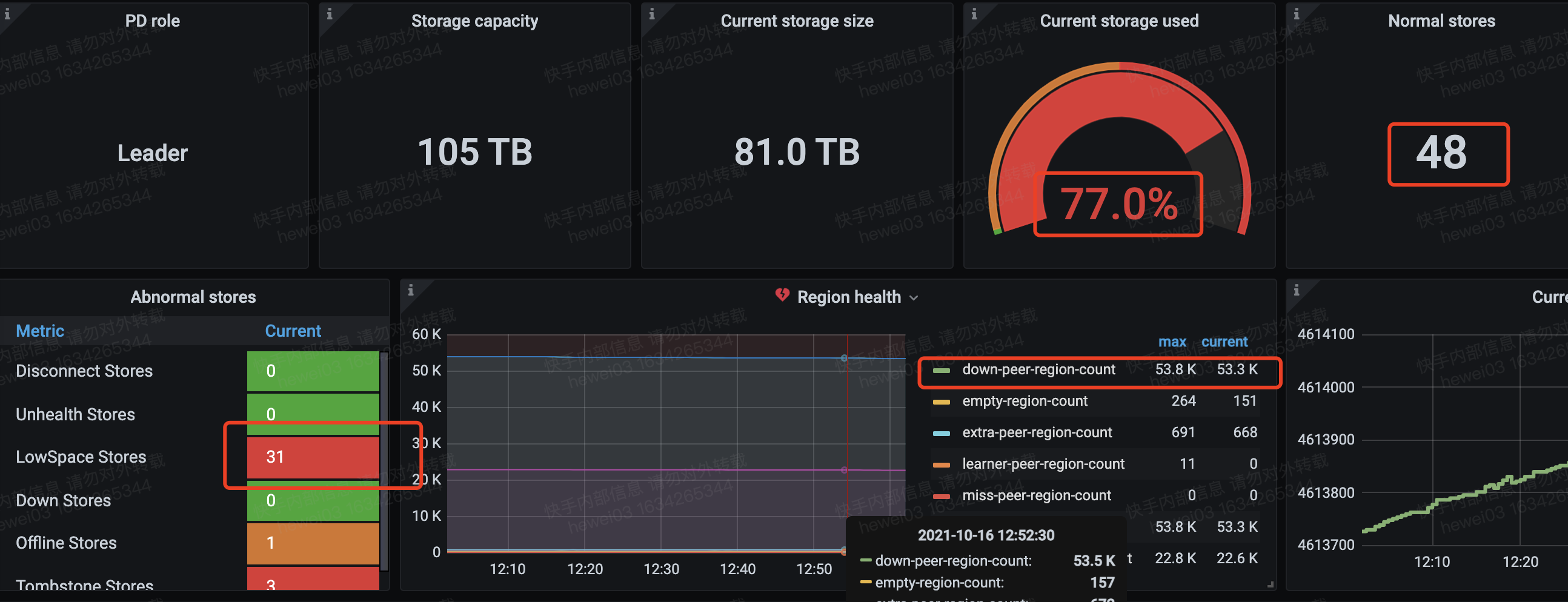Open info icon of Current storage size panel

pyautogui.click(x=651, y=13)
